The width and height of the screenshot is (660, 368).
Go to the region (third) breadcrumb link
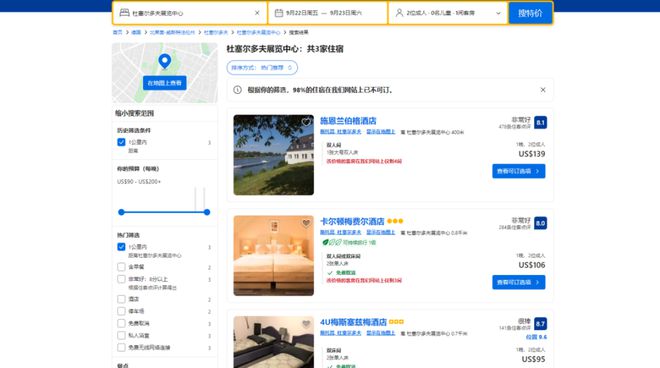click(172, 32)
